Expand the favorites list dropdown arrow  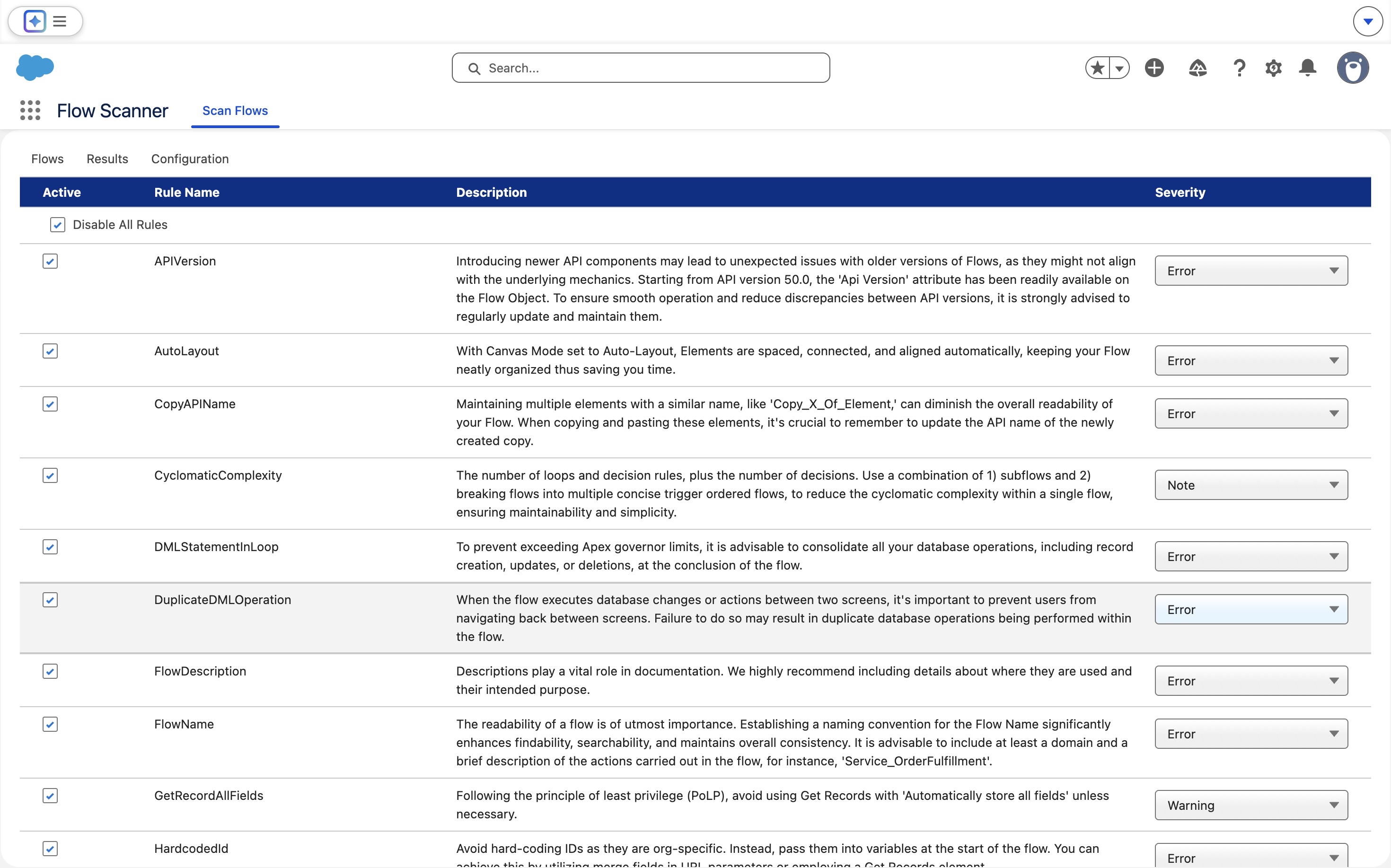pyautogui.click(x=1119, y=68)
